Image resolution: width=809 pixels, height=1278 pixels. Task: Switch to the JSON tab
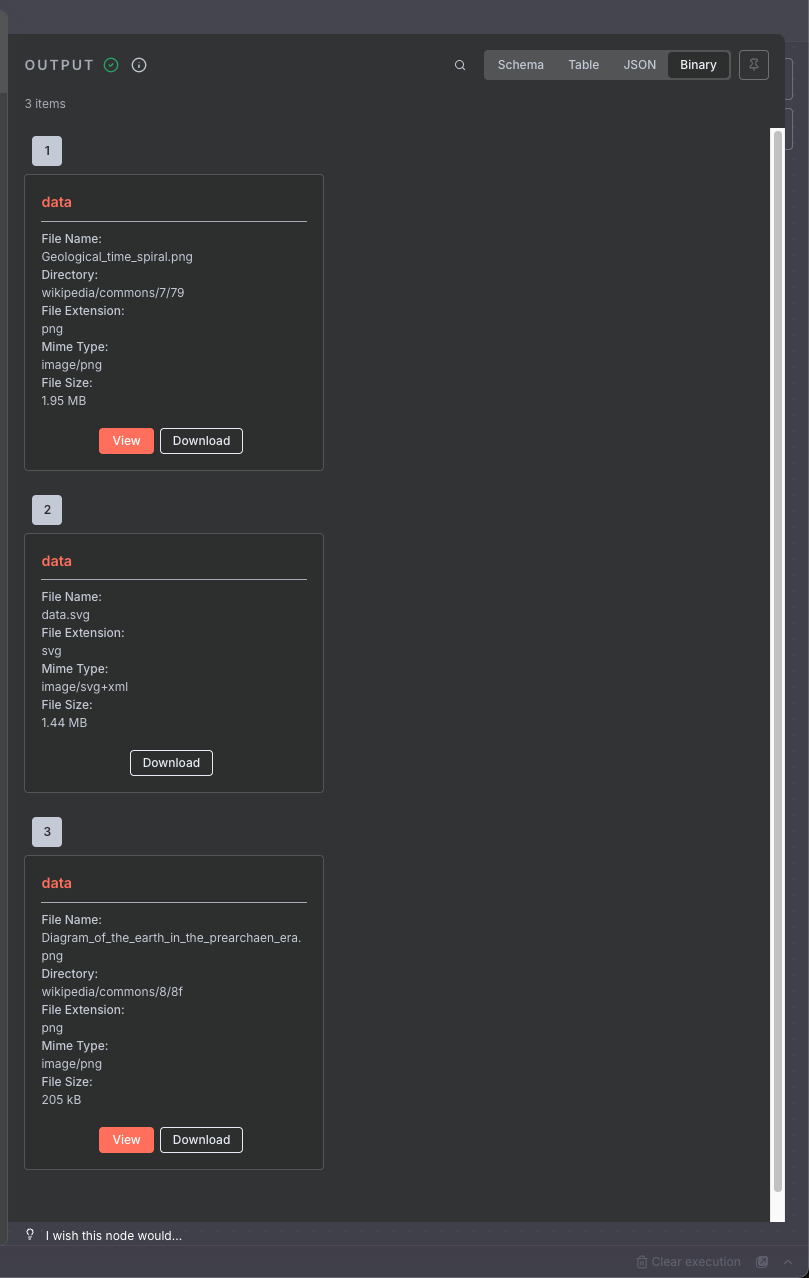click(x=639, y=64)
